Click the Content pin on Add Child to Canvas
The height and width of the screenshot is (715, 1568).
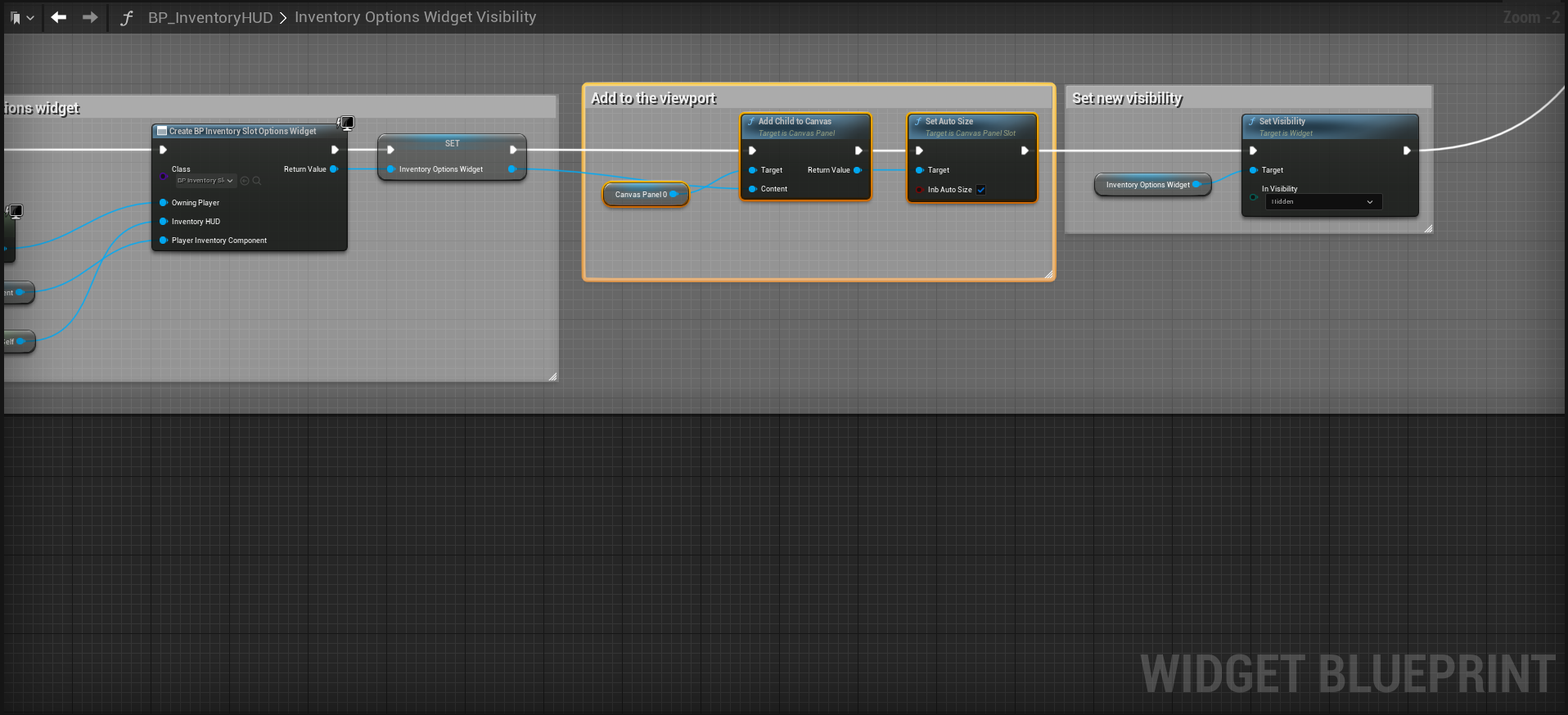pyautogui.click(x=753, y=189)
